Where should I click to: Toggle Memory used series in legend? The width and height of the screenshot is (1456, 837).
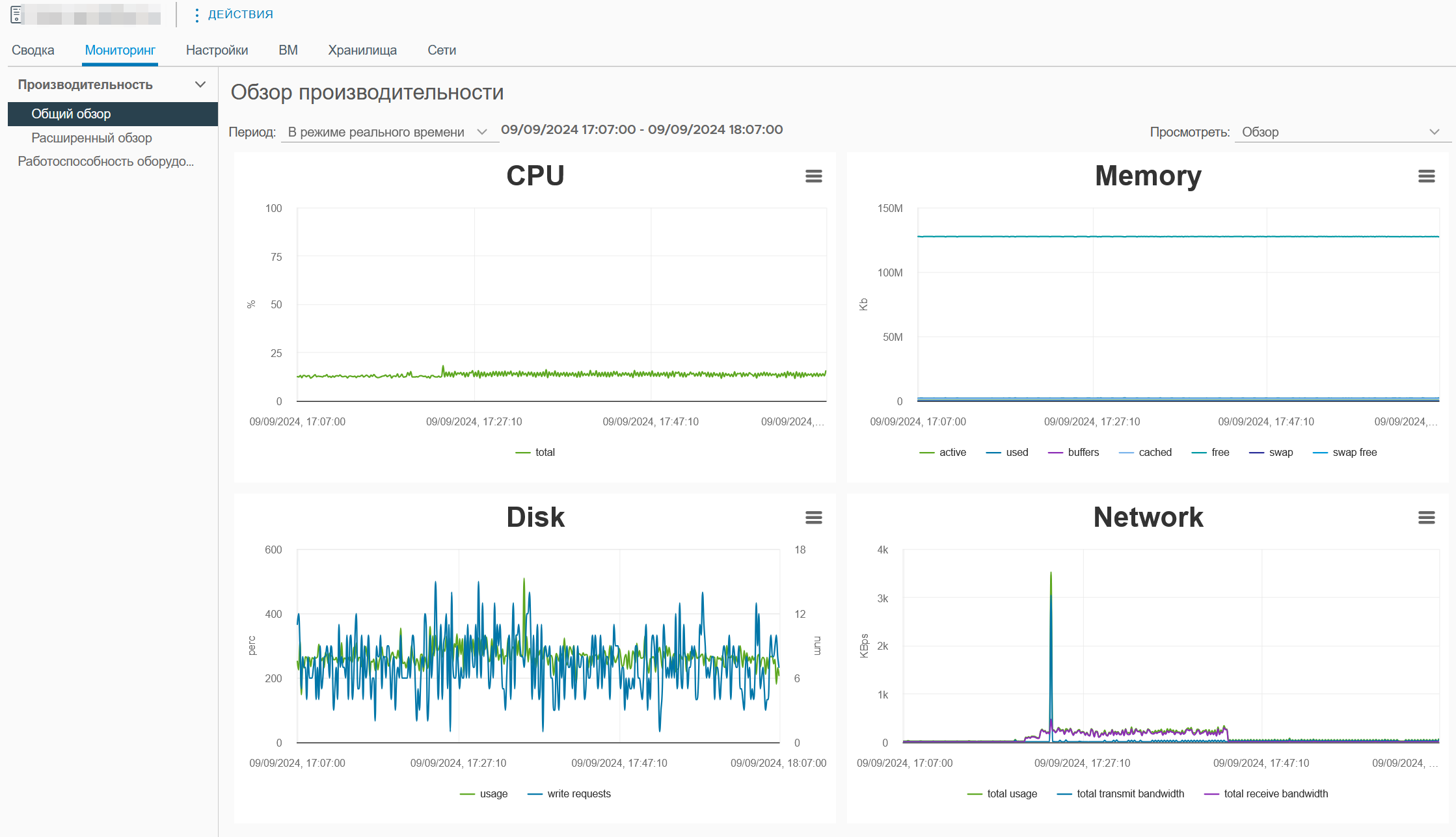[x=1007, y=452]
